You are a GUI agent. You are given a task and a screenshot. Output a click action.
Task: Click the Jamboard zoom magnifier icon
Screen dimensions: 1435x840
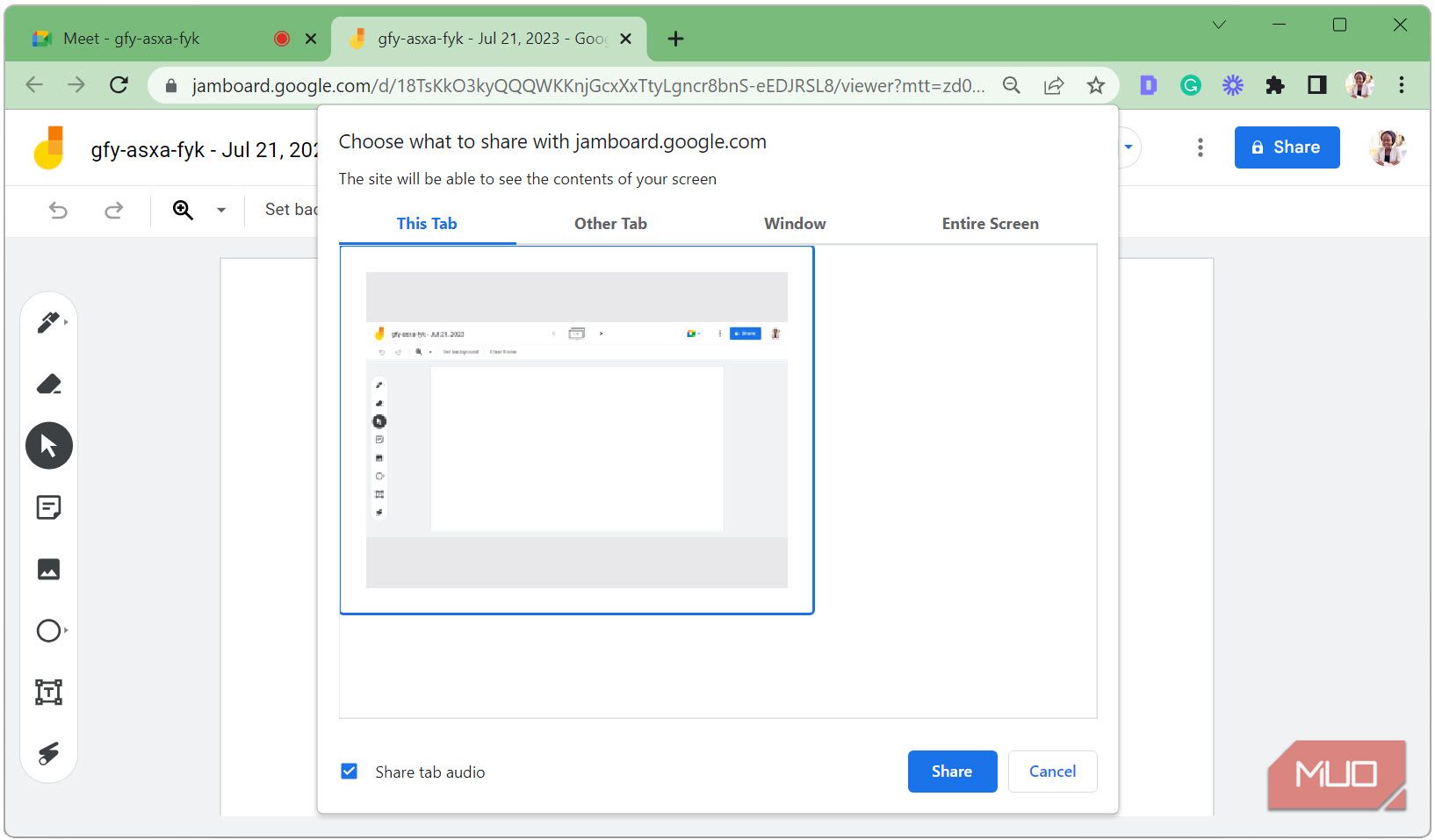(183, 210)
